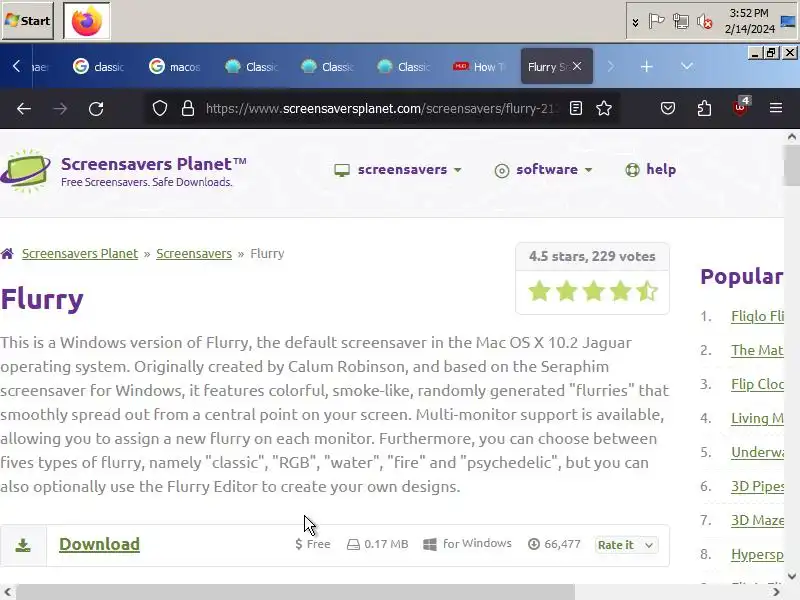Click the third rating star
Image resolution: width=800 pixels, height=600 pixels.
[x=593, y=291]
